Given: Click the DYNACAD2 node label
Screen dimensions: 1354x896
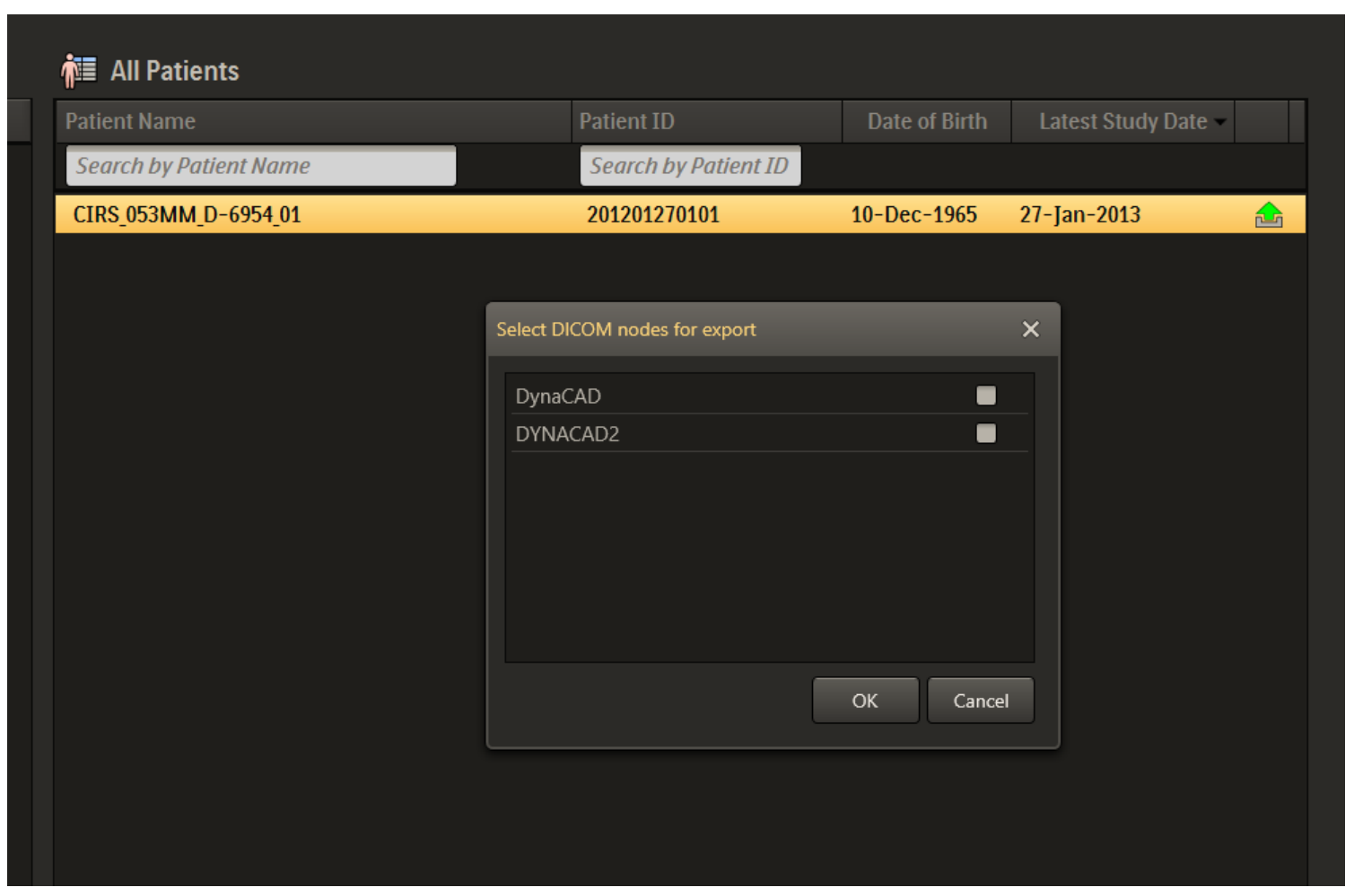Looking at the screenshot, I should tap(567, 434).
